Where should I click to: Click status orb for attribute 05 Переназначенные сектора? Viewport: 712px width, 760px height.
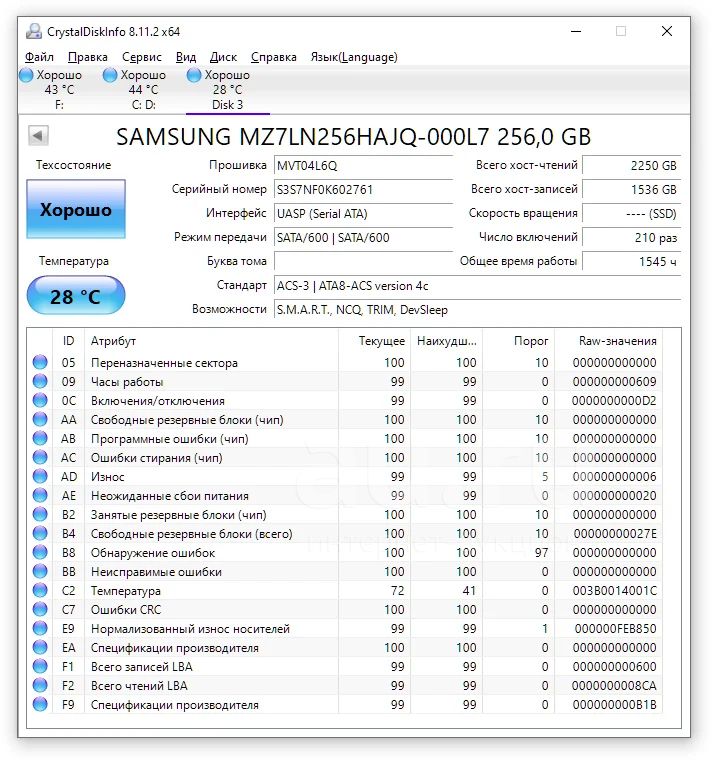pos(40,362)
